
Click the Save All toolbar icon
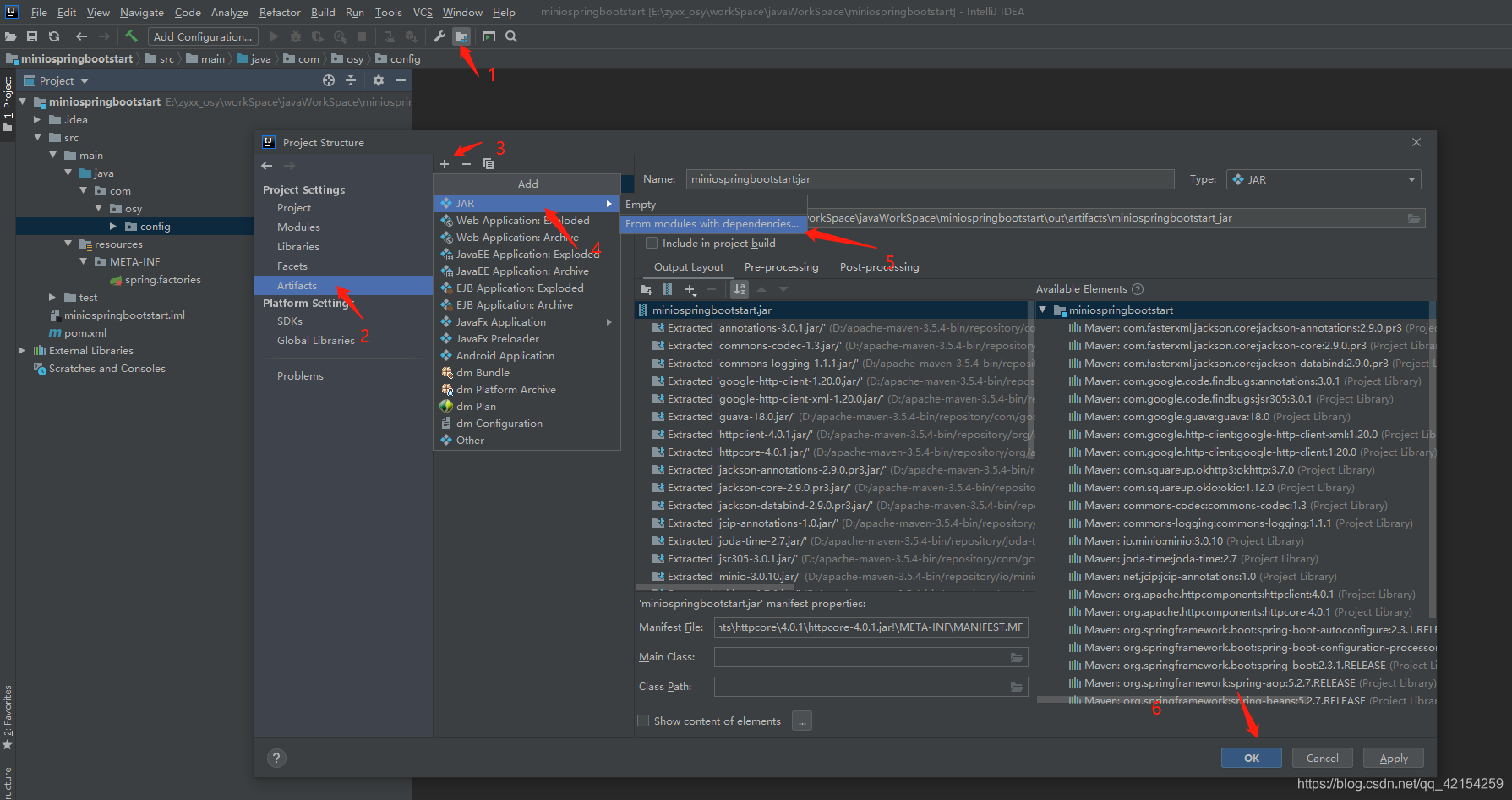pos(32,36)
